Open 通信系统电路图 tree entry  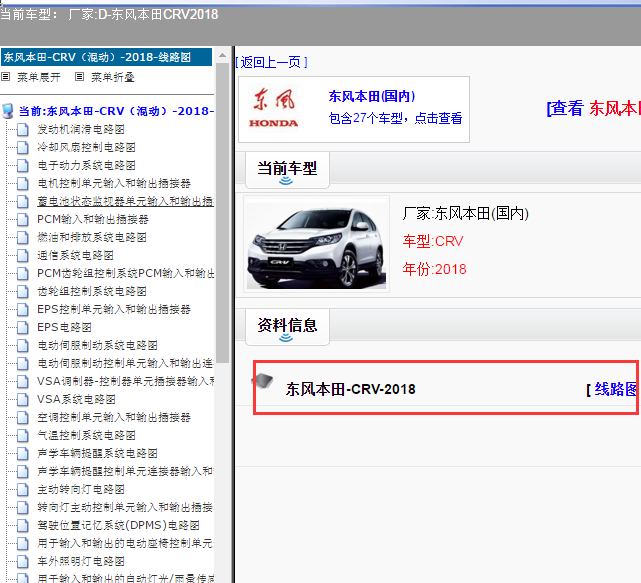(x=76, y=256)
